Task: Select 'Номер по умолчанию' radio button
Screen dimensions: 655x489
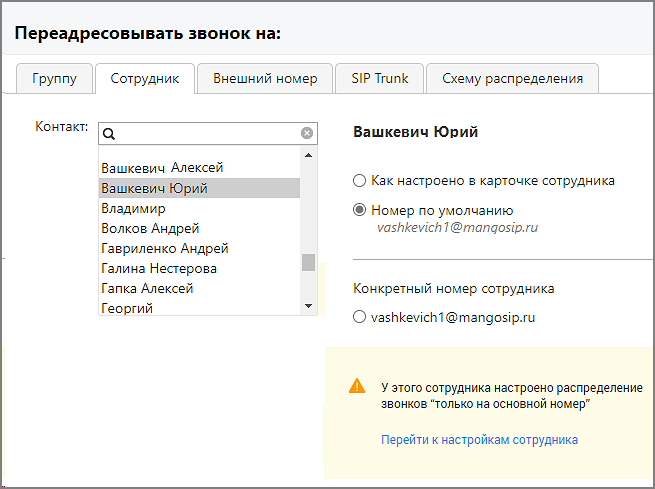Action: click(359, 210)
